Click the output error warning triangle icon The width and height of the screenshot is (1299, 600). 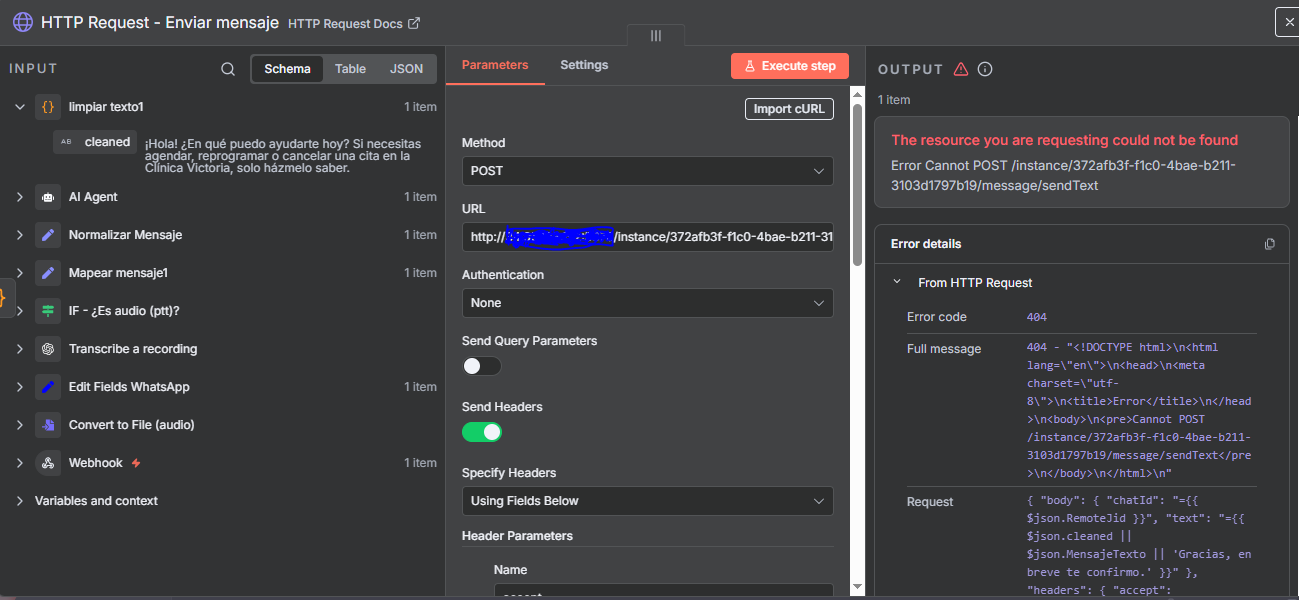pos(961,69)
